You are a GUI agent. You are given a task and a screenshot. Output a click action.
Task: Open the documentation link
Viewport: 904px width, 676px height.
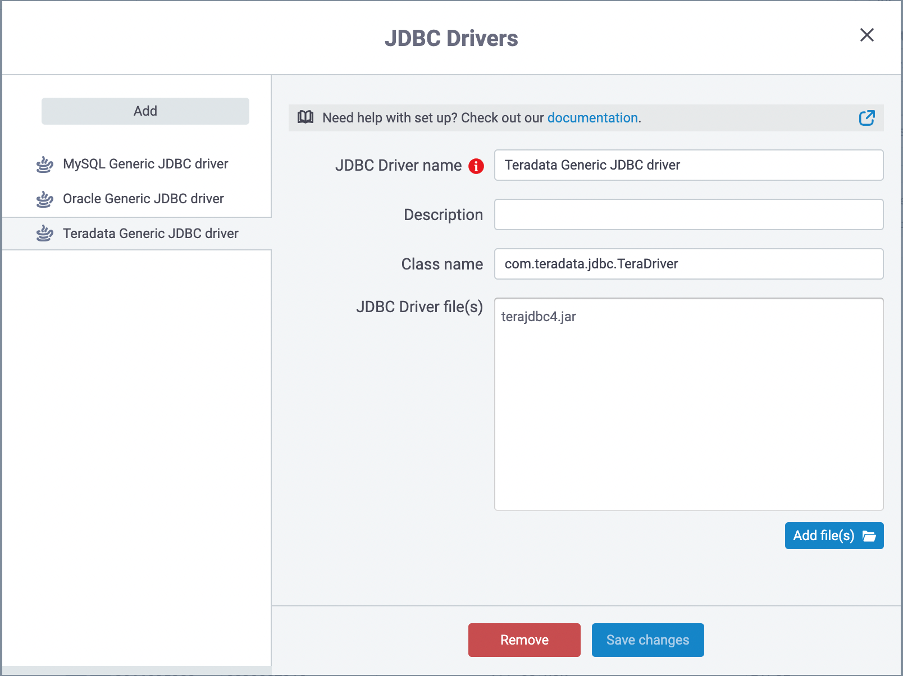point(592,118)
